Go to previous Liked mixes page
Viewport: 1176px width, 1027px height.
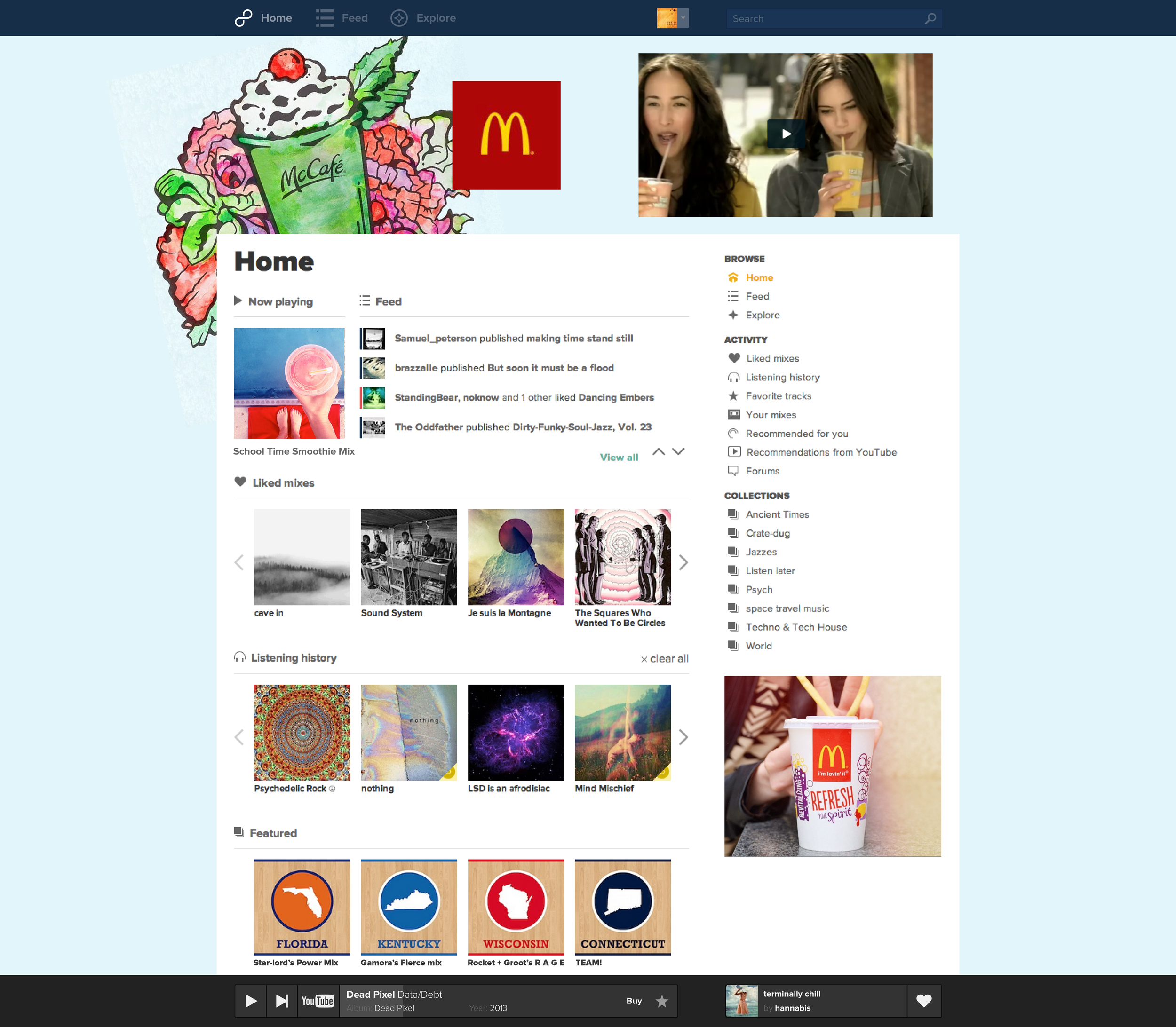[x=239, y=563]
